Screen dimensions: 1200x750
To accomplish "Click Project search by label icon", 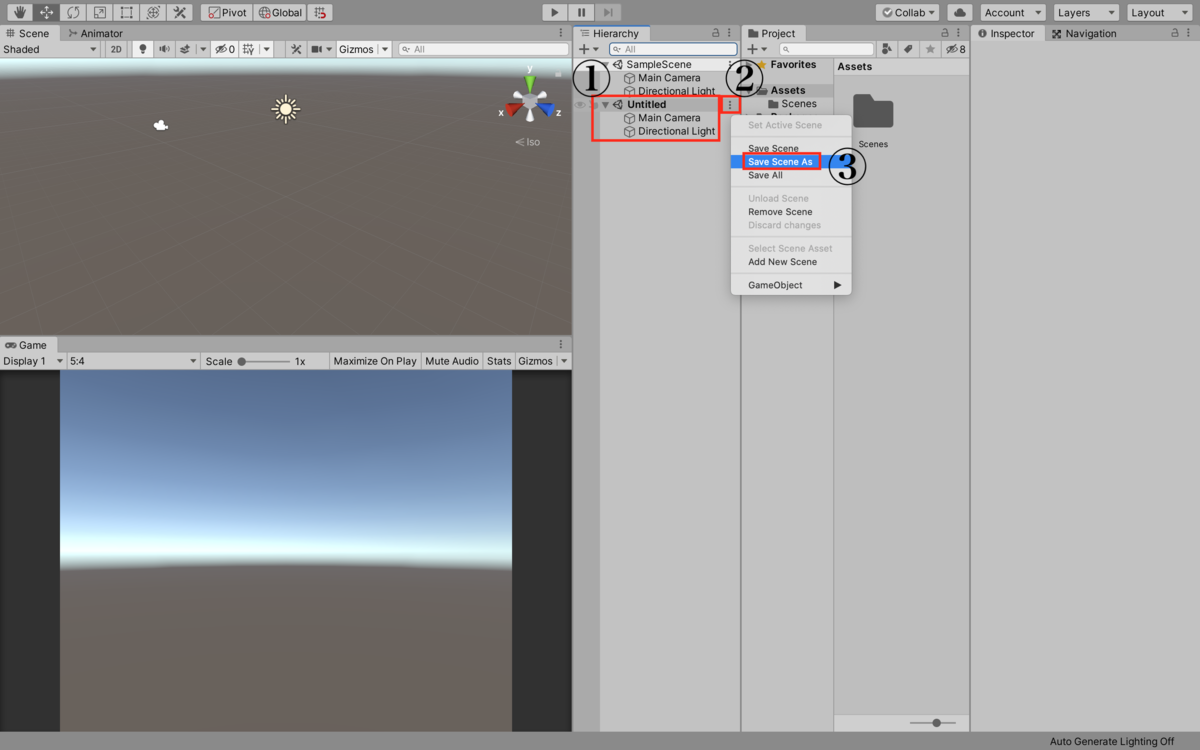I will point(908,49).
